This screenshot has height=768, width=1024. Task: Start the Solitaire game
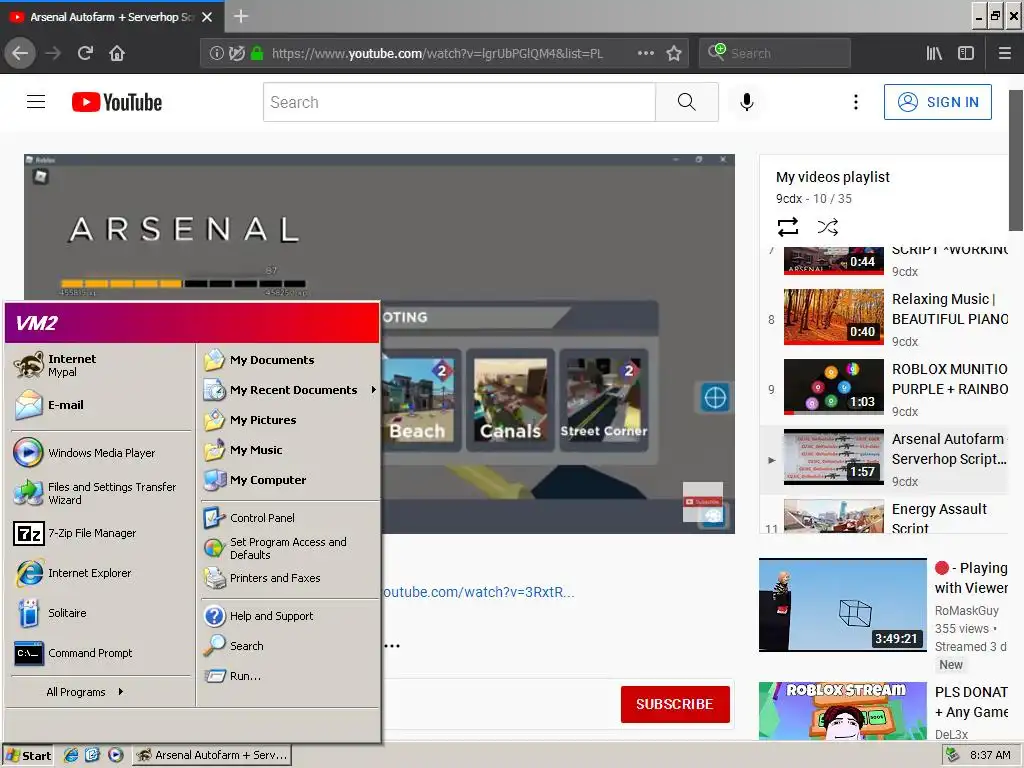pyautogui.click(x=101, y=613)
